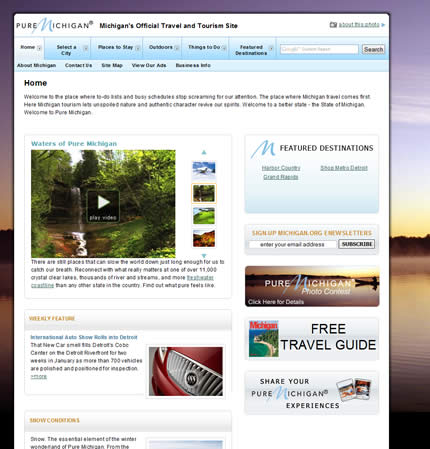Screen dimensions: 430x449
Task: Click the down arrow below the thumbnails
Action: pos(204,256)
